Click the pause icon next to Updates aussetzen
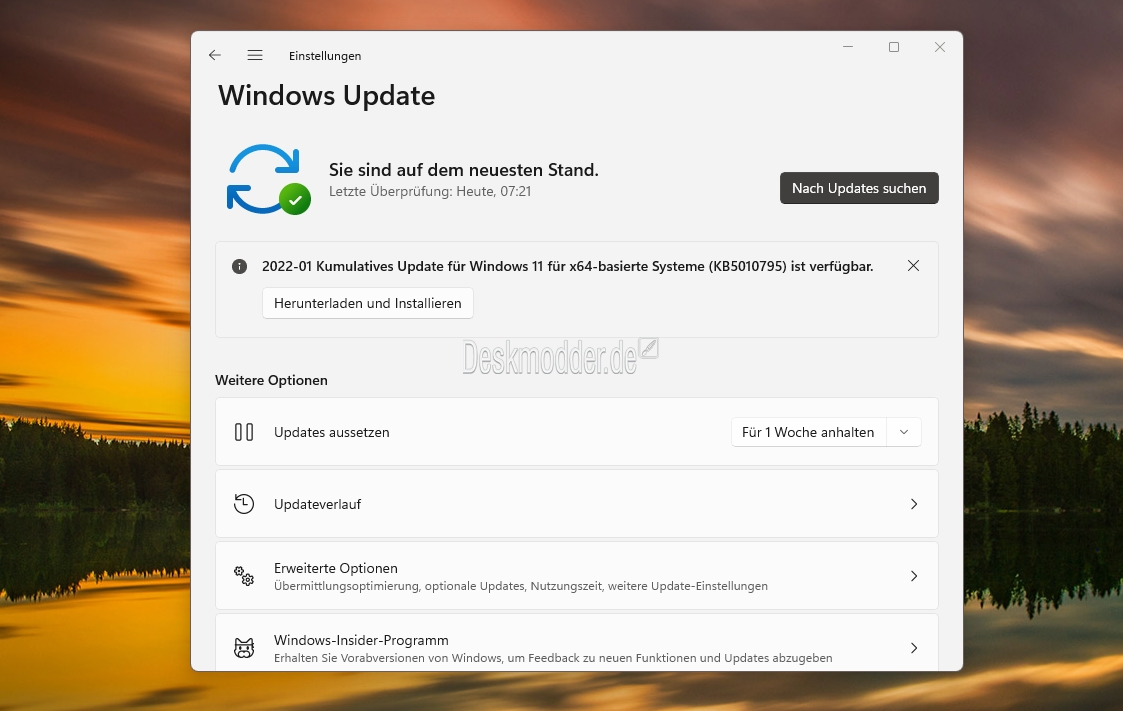This screenshot has height=711, width=1123. point(244,432)
